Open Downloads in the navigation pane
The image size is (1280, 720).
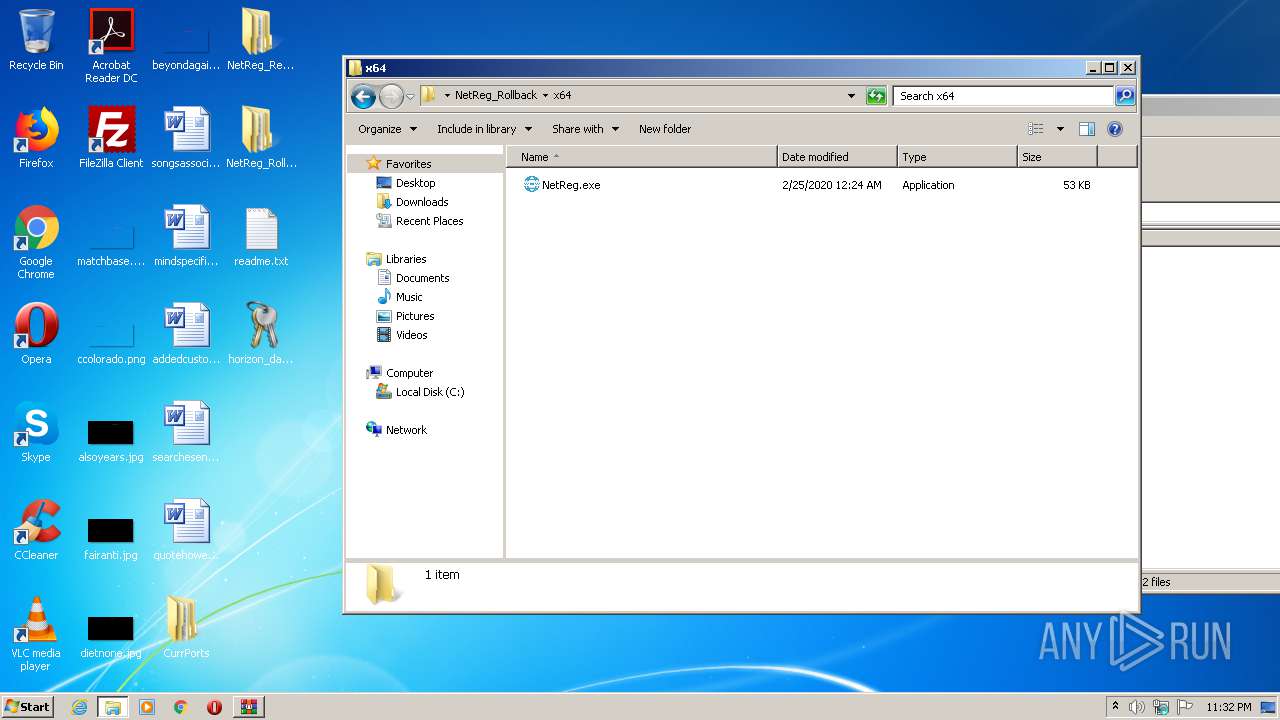pos(421,202)
